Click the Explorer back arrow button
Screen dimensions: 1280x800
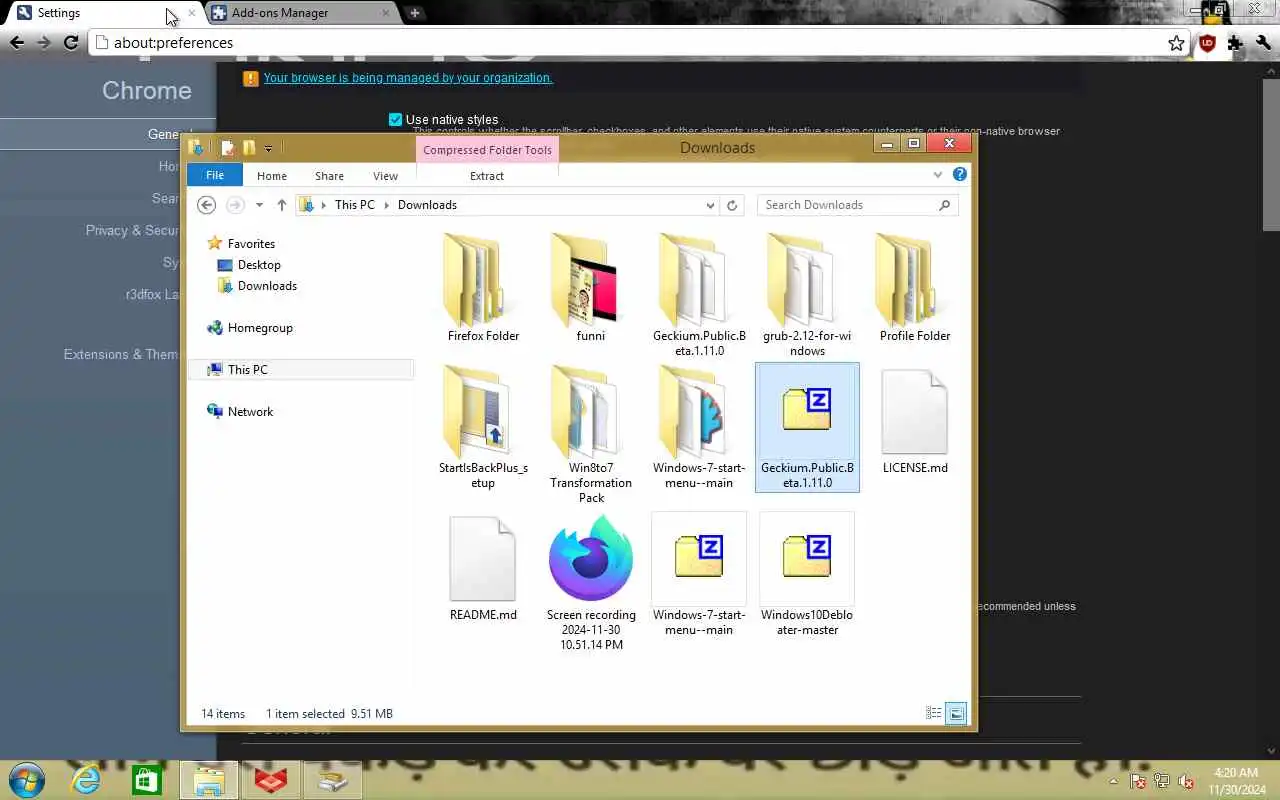tap(206, 205)
